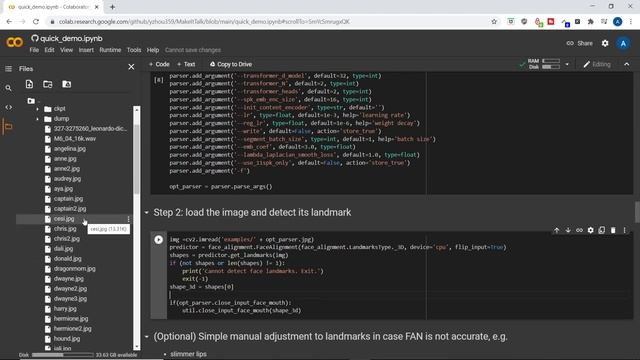
Task: Open code snippets sidebar icon
Action: [x=8, y=107]
